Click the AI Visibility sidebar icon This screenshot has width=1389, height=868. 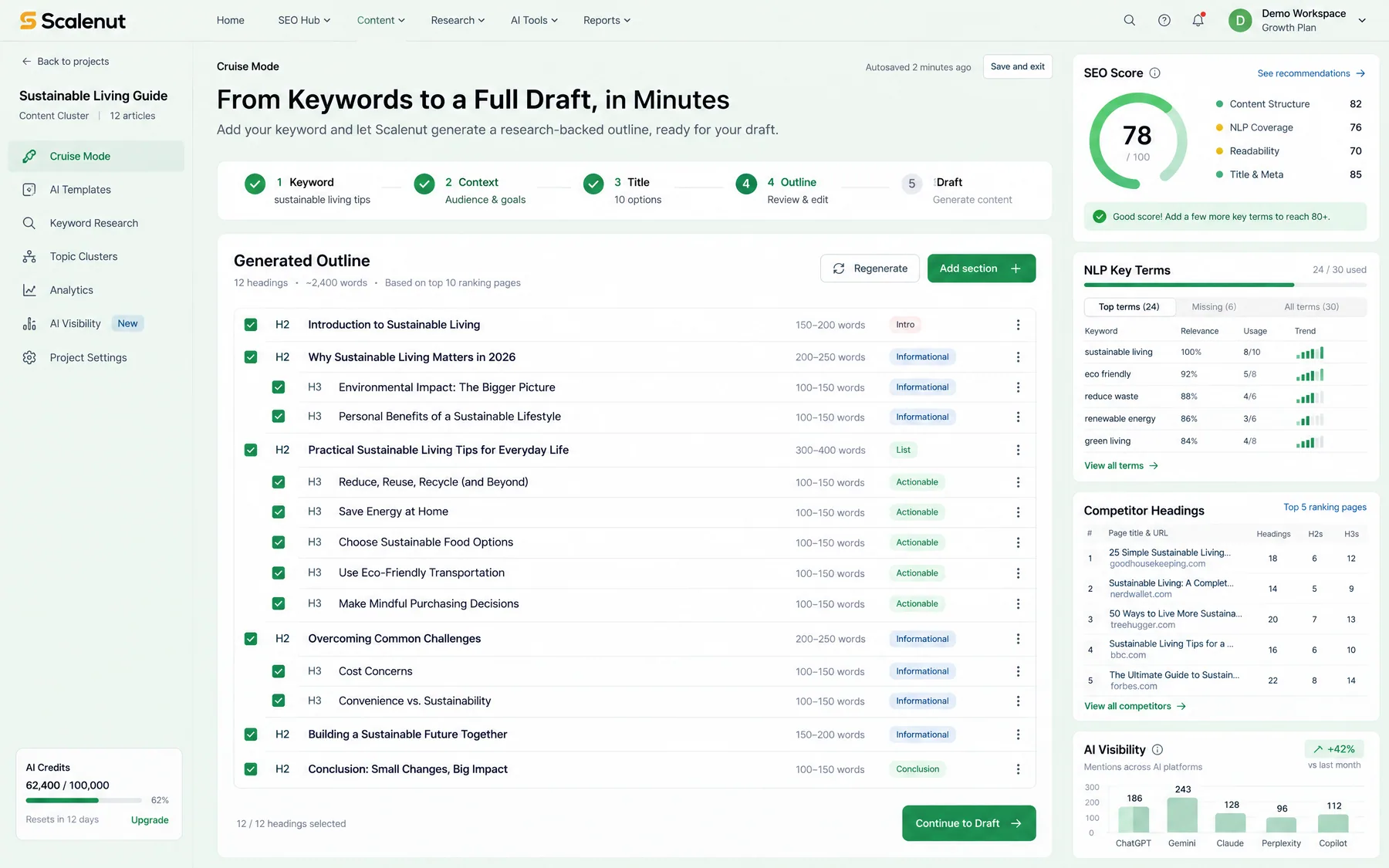(29, 324)
